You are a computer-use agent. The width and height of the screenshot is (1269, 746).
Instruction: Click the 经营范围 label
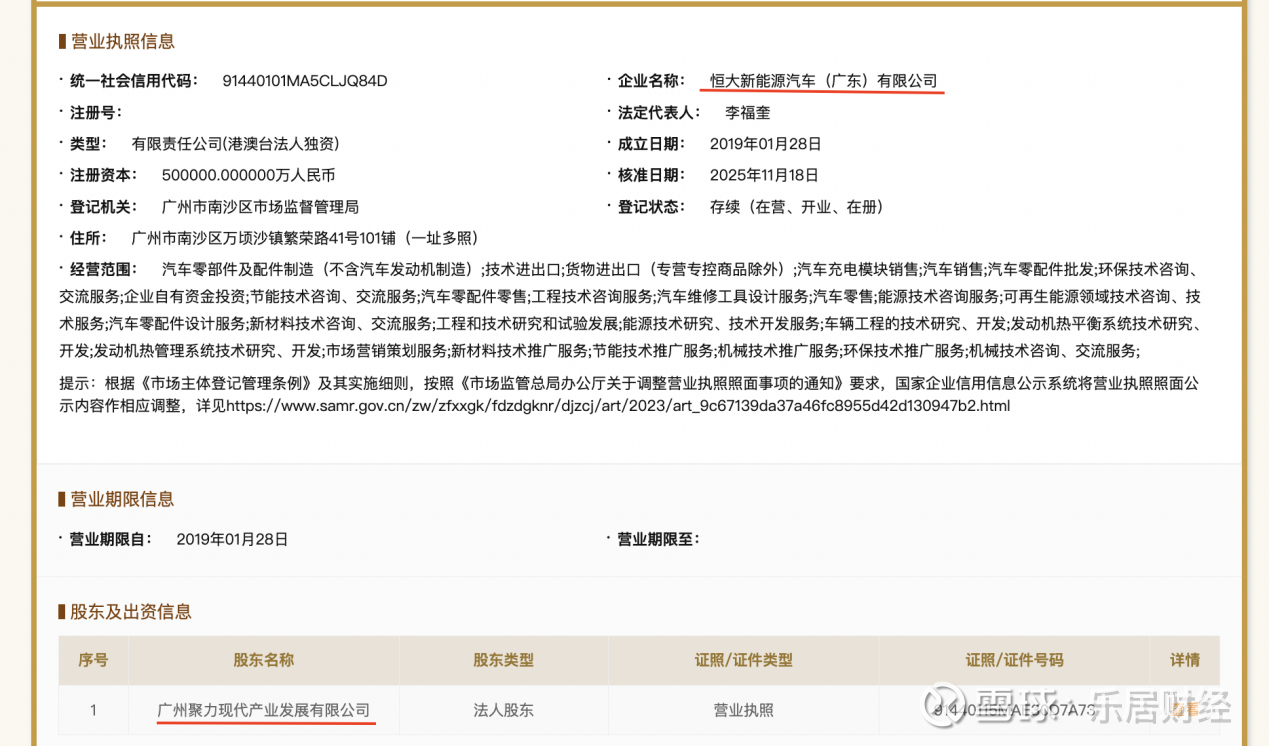click(x=103, y=270)
